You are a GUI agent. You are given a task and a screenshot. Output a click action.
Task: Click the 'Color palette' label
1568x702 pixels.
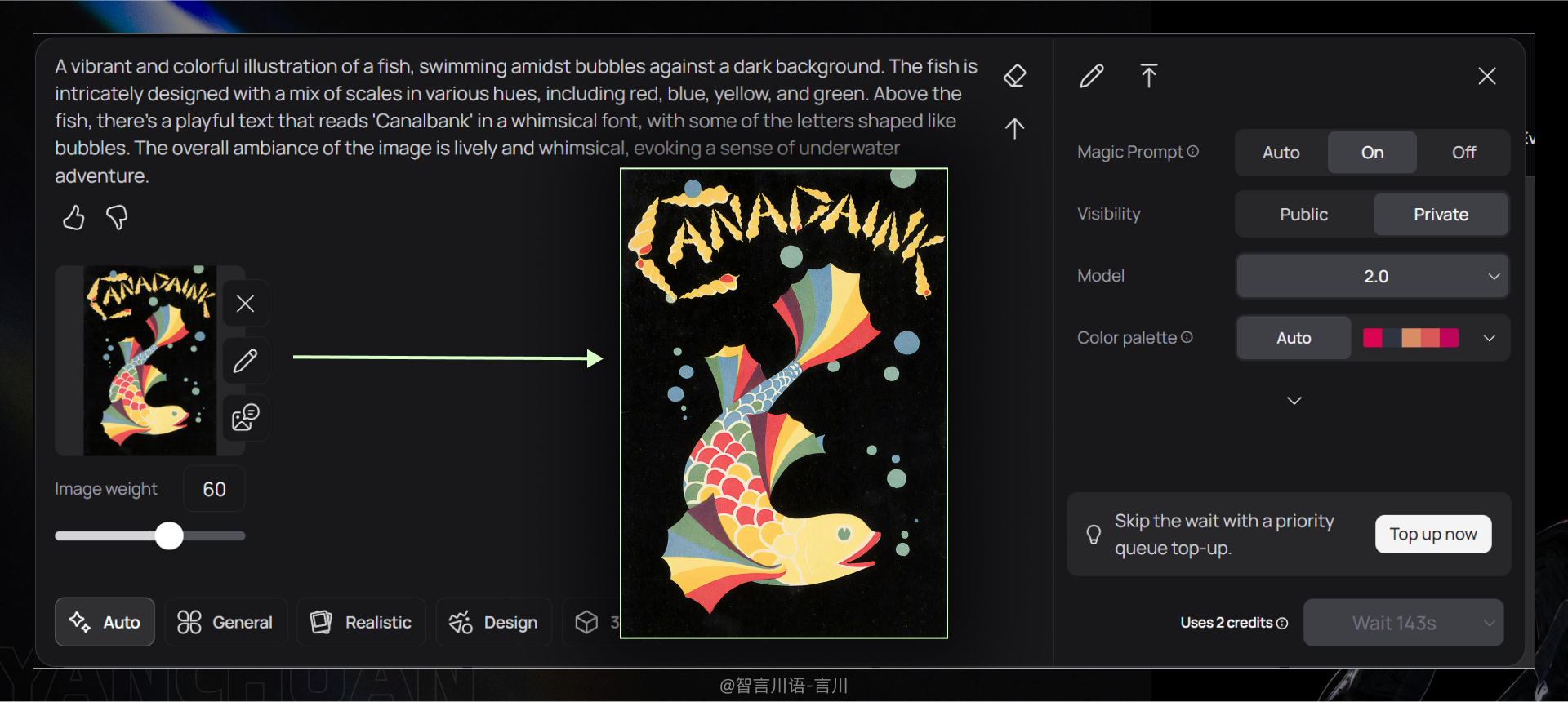tap(1127, 338)
